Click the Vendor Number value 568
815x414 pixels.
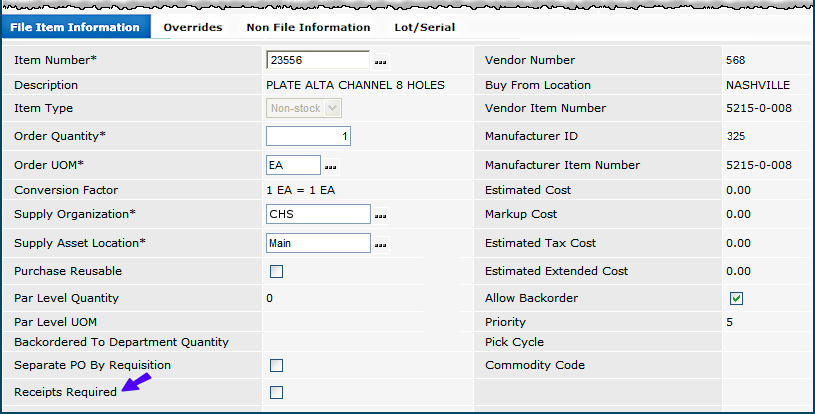click(736, 60)
